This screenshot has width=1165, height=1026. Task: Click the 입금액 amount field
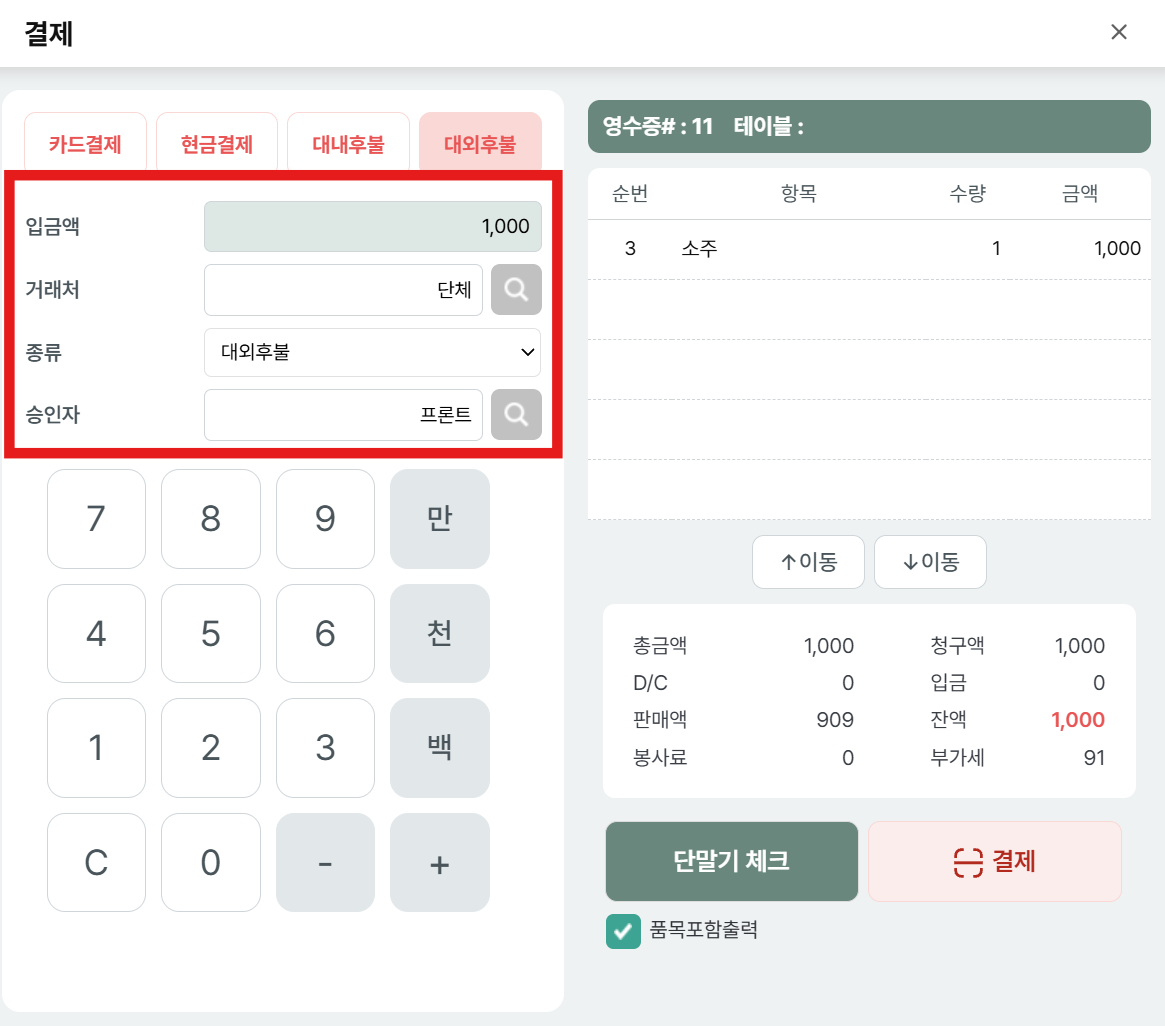[372, 227]
